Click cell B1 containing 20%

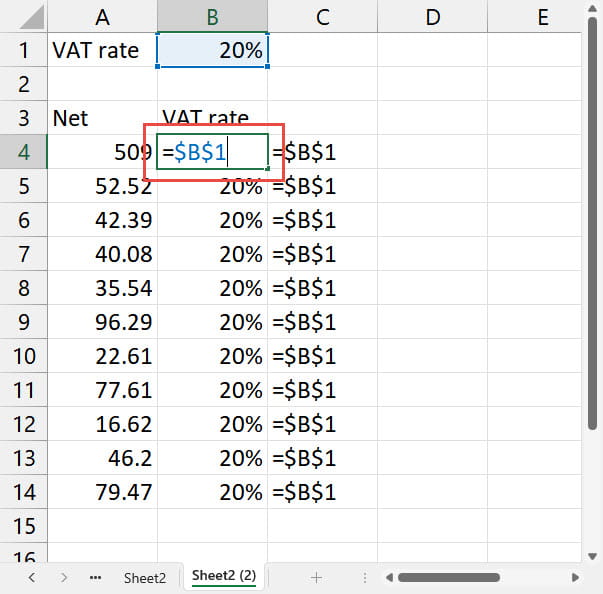click(x=212, y=50)
